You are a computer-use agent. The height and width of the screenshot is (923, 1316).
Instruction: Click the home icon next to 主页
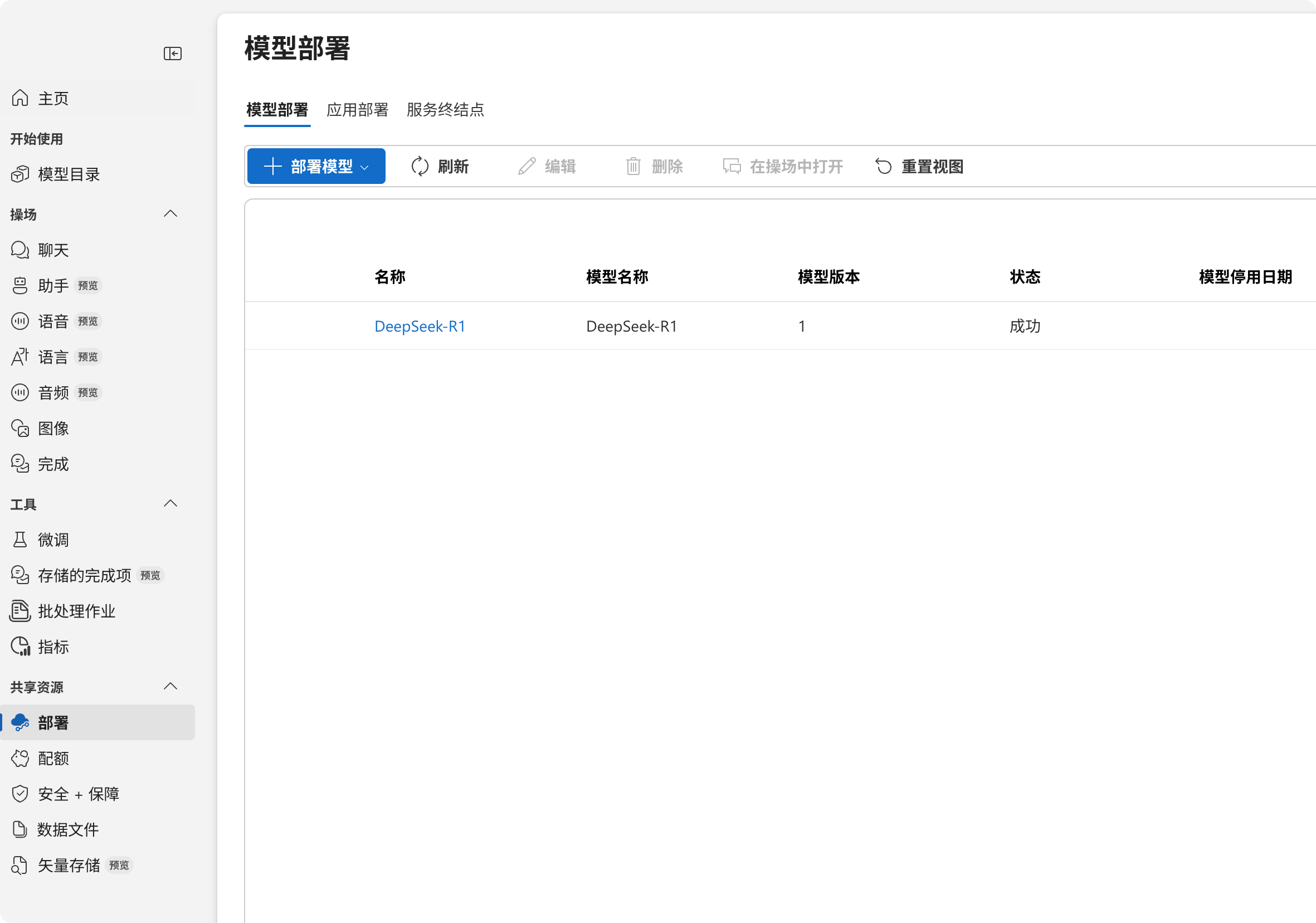[20, 98]
